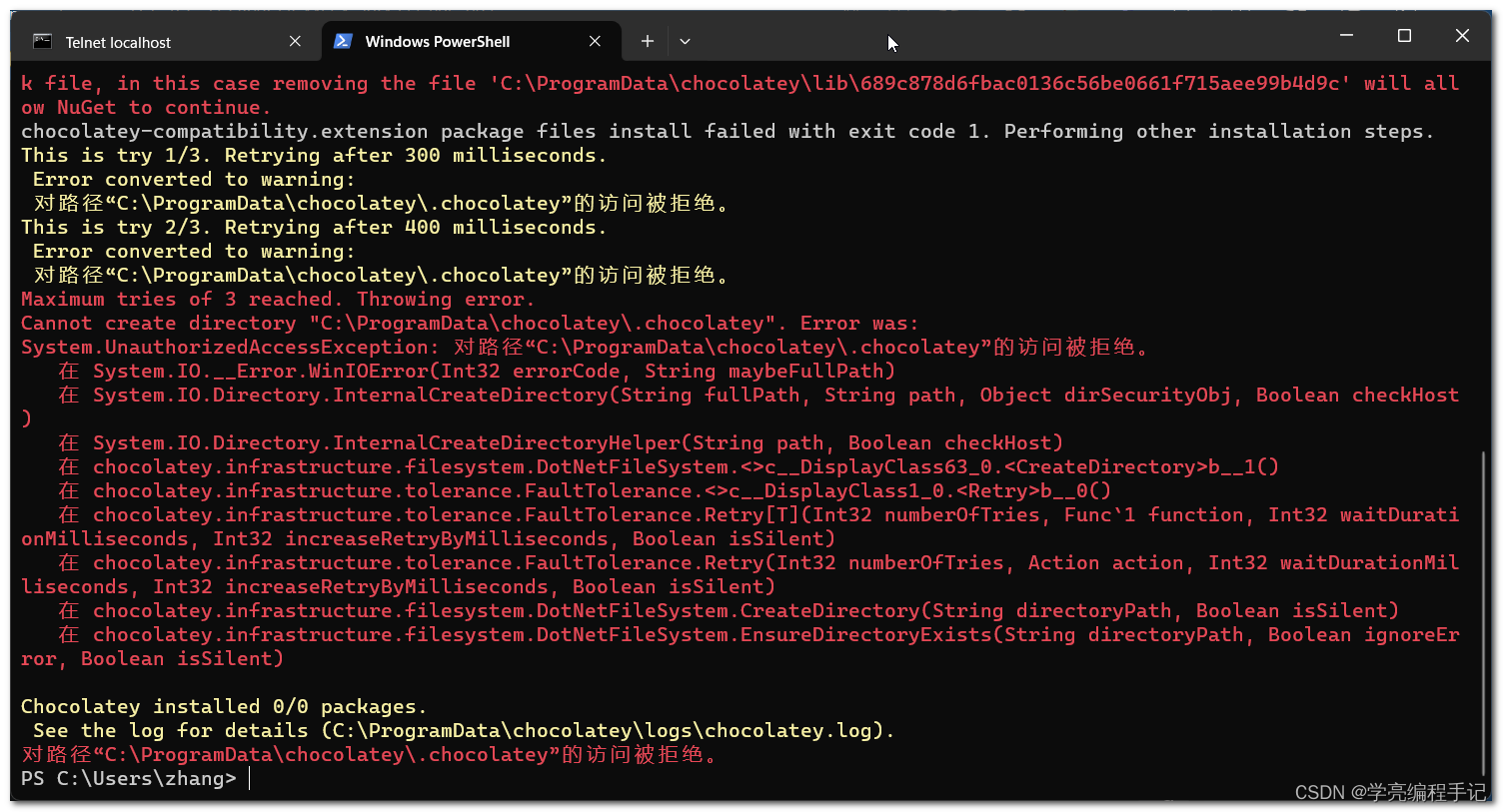Click 'This is try 2/3' line
This screenshot has height=812, width=1503.
pos(314,227)
